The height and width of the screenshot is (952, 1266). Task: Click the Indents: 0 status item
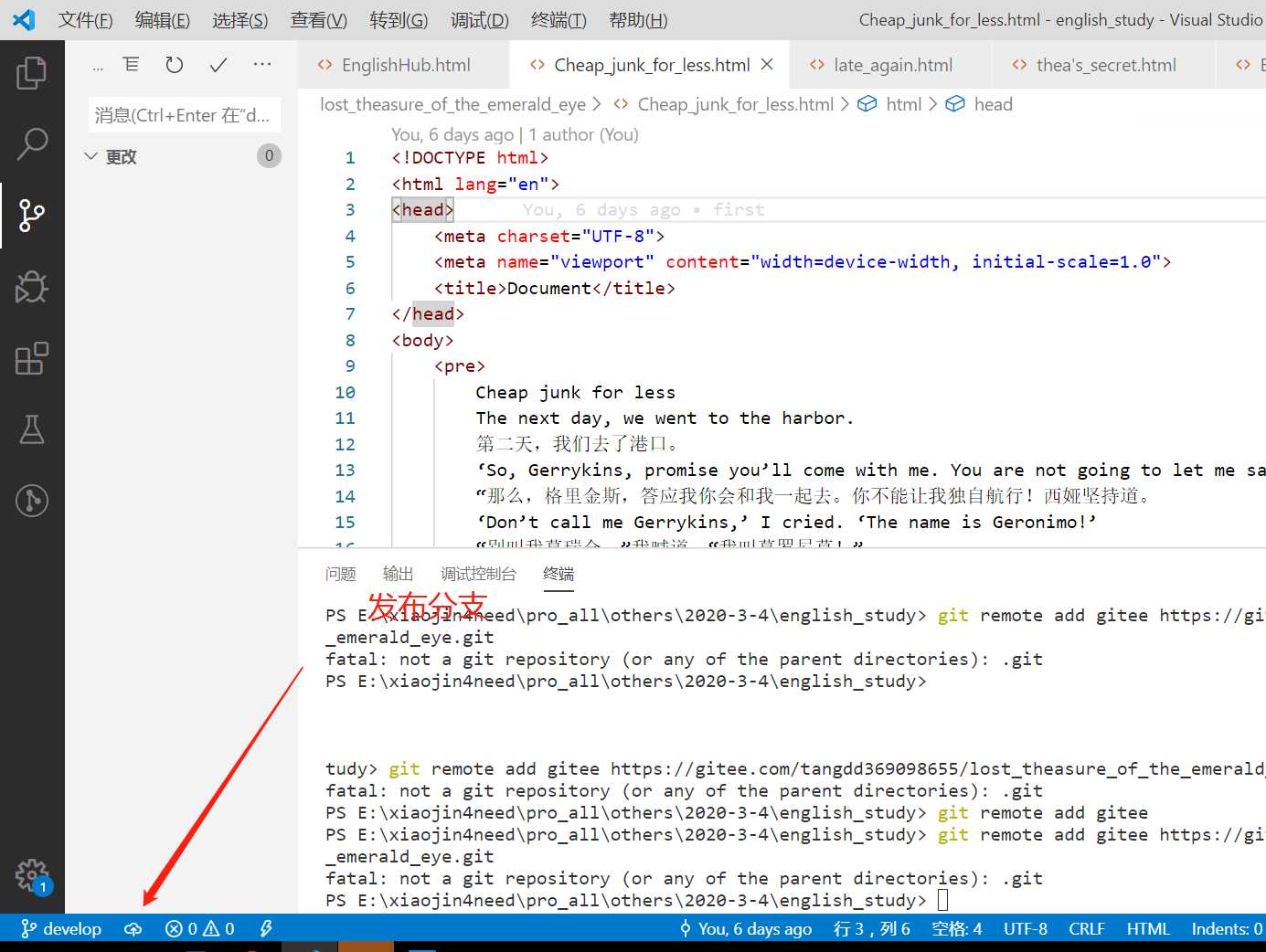click(x=1227, y=928)
